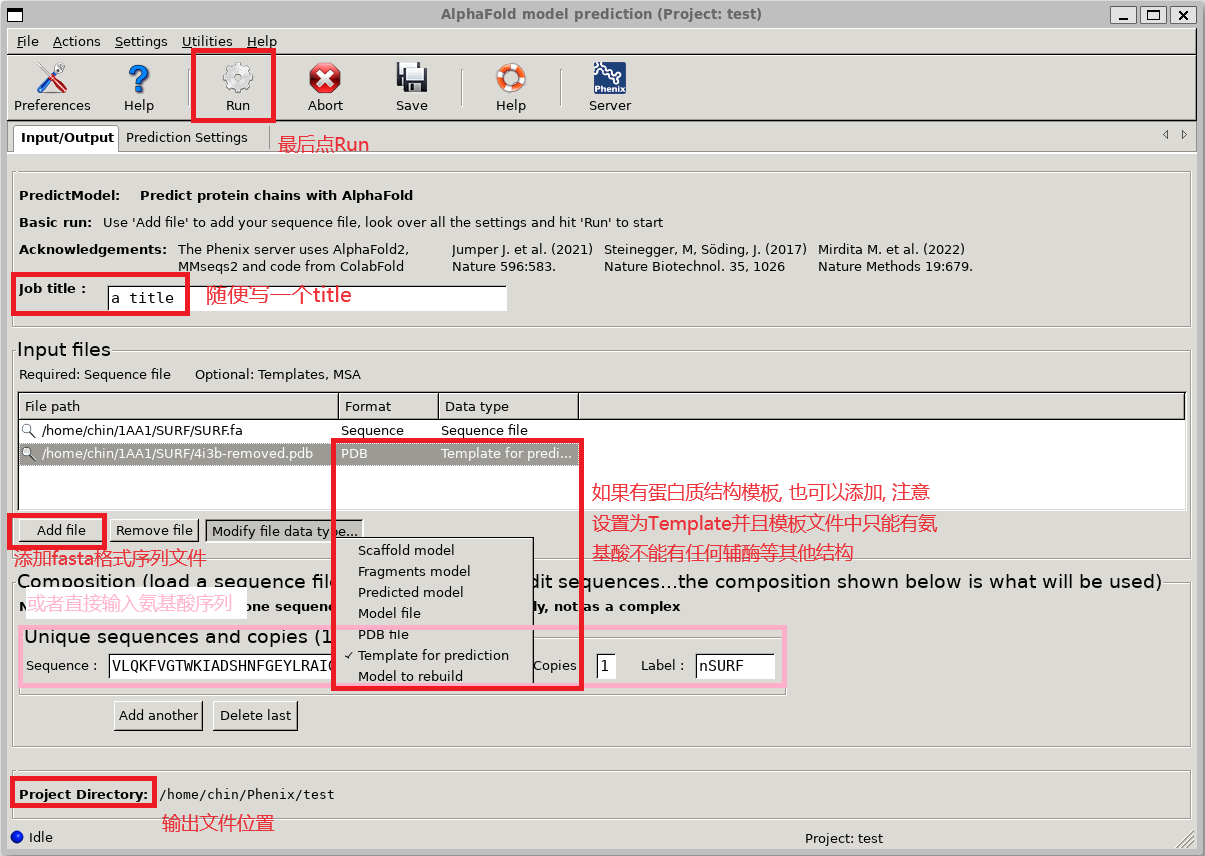Save the current settings
This screenshot has height=856, width=1205.
411,87
